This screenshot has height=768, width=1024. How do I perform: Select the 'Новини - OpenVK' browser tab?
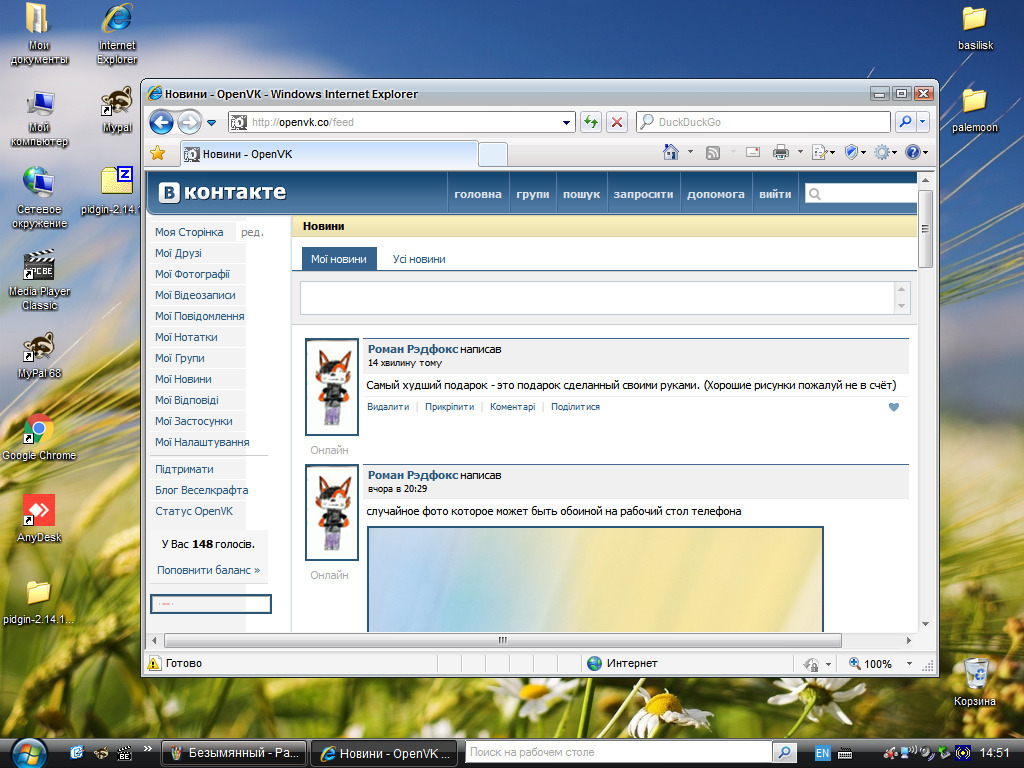tap(330, 154)
